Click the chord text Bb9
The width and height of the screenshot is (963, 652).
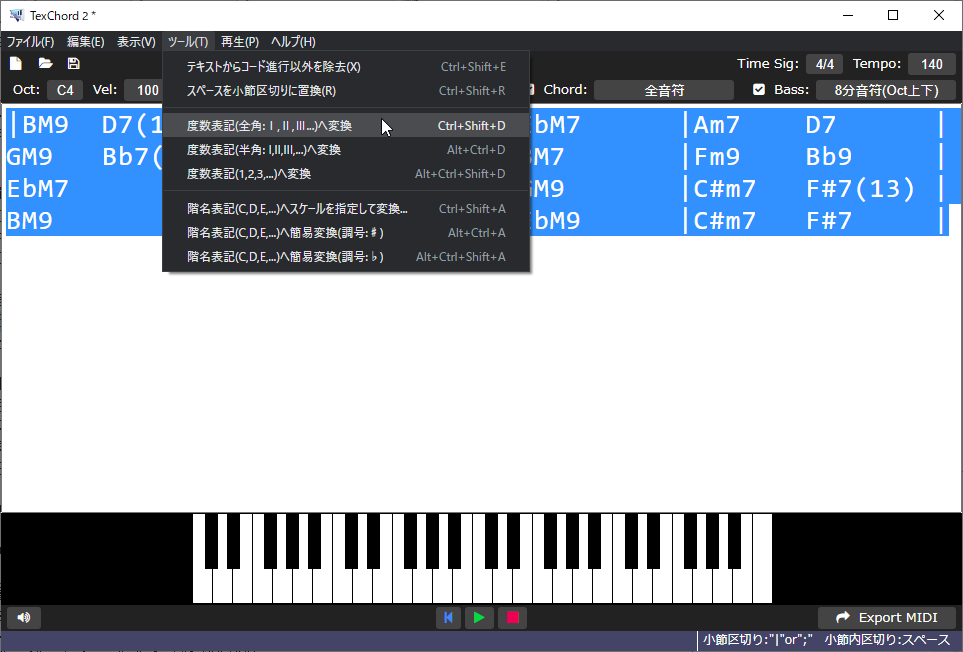tap(828, 157)
